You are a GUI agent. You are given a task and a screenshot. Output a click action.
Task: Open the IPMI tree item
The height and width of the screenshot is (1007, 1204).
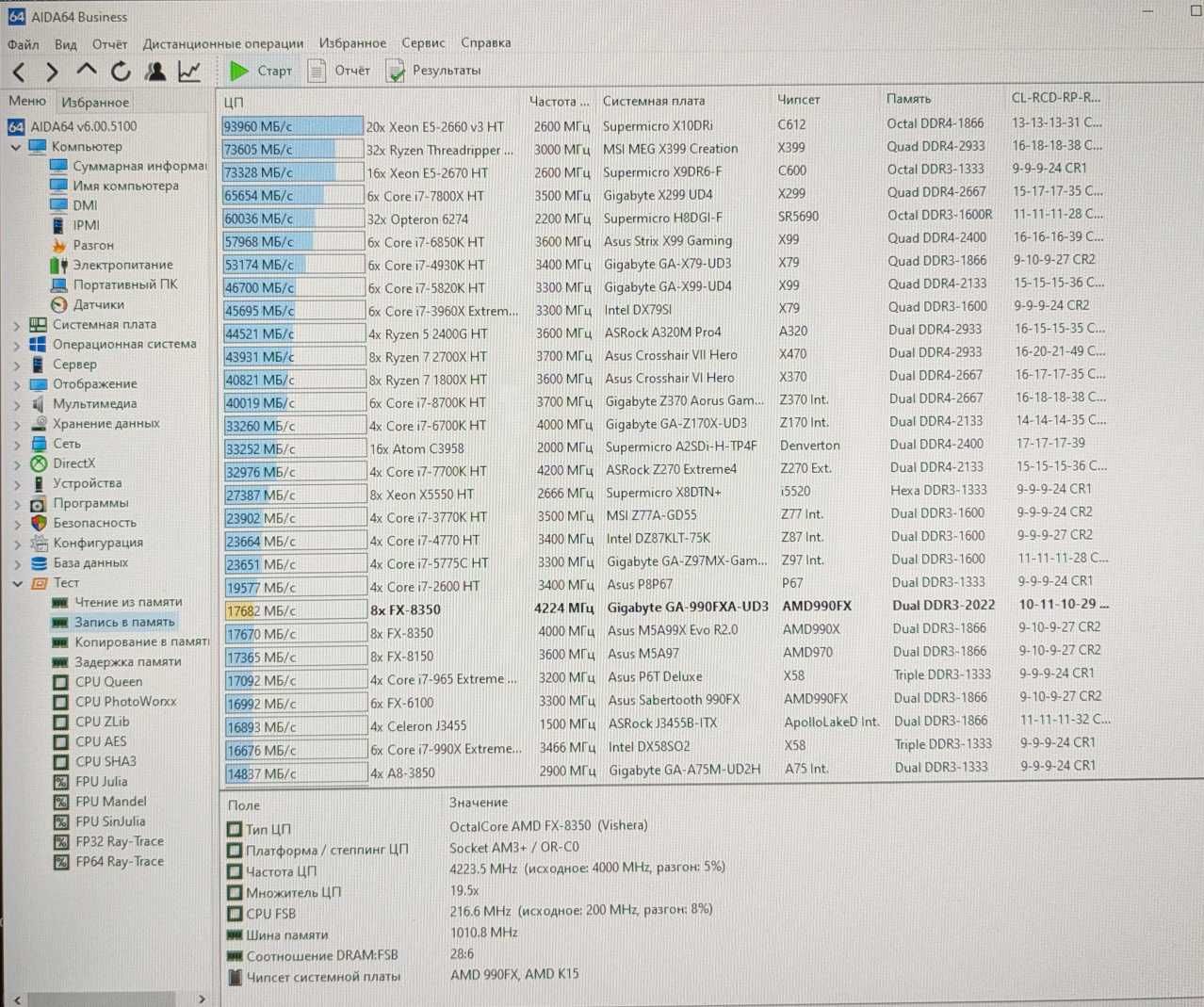pos(76,225)
